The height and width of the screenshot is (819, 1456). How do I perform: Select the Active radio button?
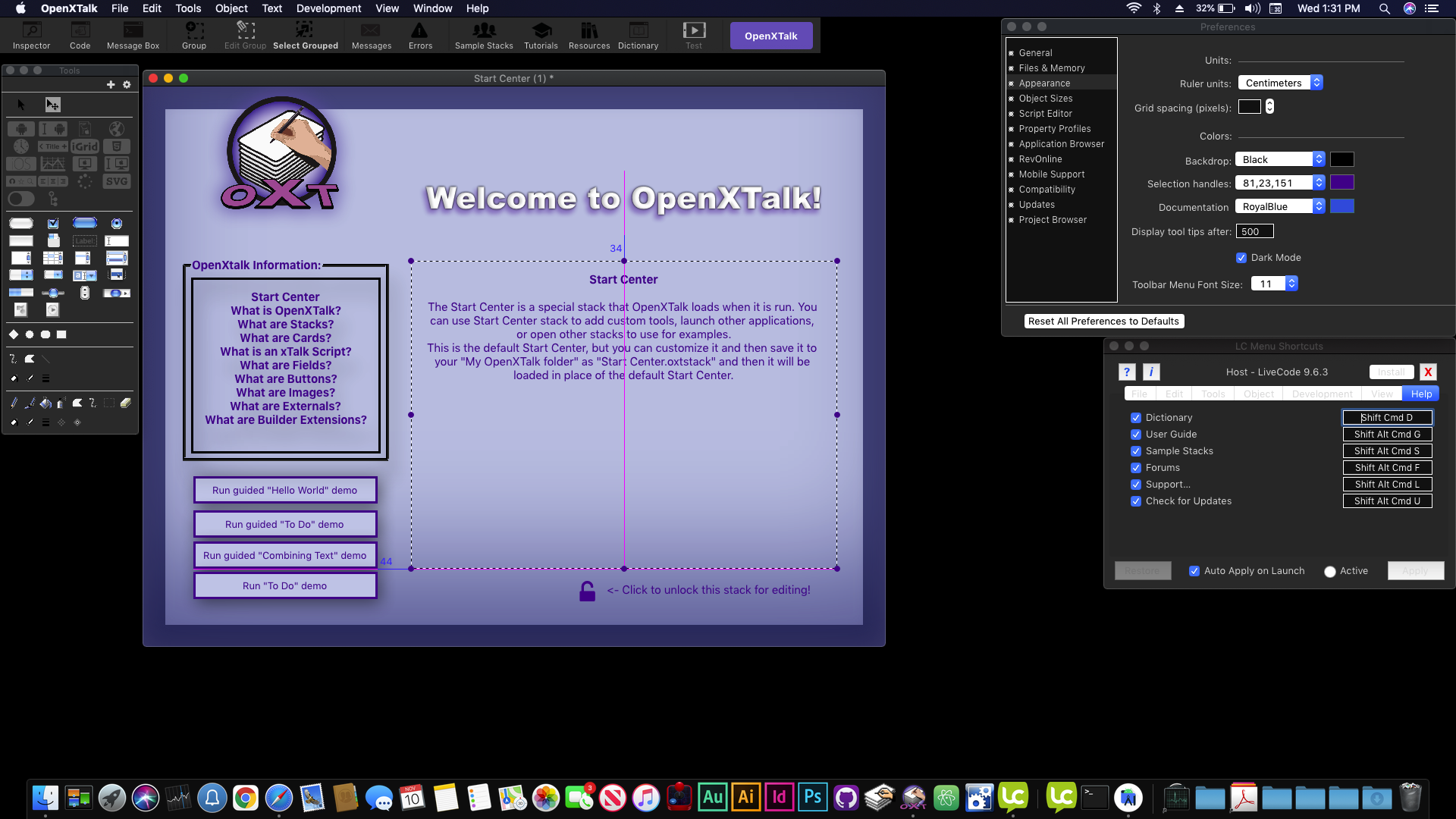pos(1330,572)
